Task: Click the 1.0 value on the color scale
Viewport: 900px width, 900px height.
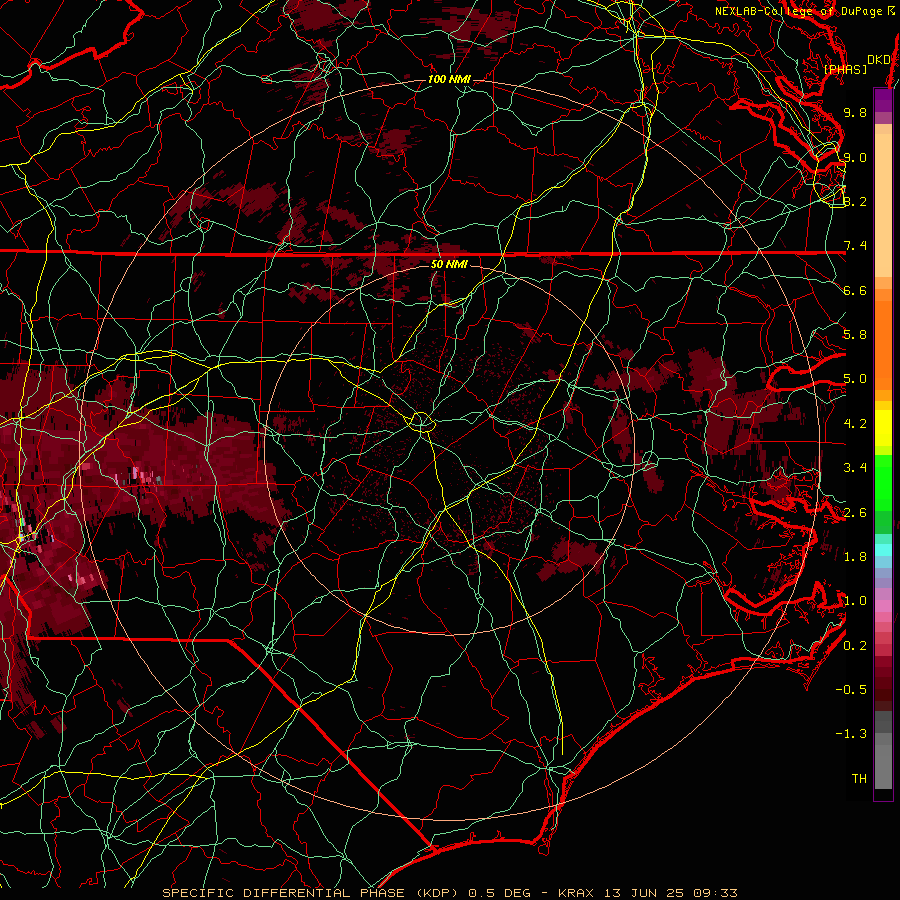Action: (855, 601)
